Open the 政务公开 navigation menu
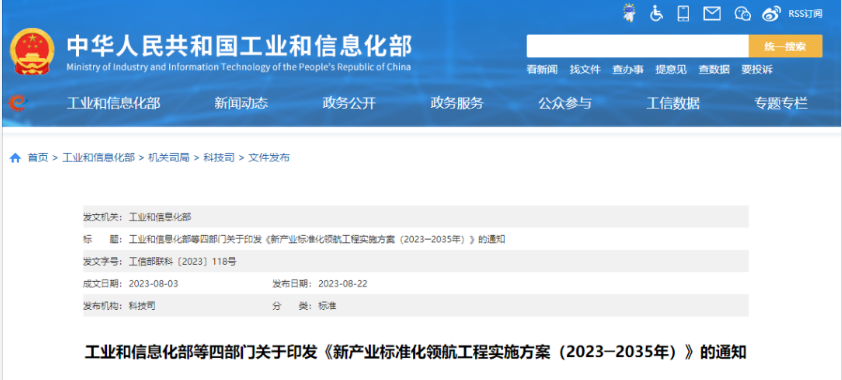This screenshot has width=842, height=380. (349, 103)
